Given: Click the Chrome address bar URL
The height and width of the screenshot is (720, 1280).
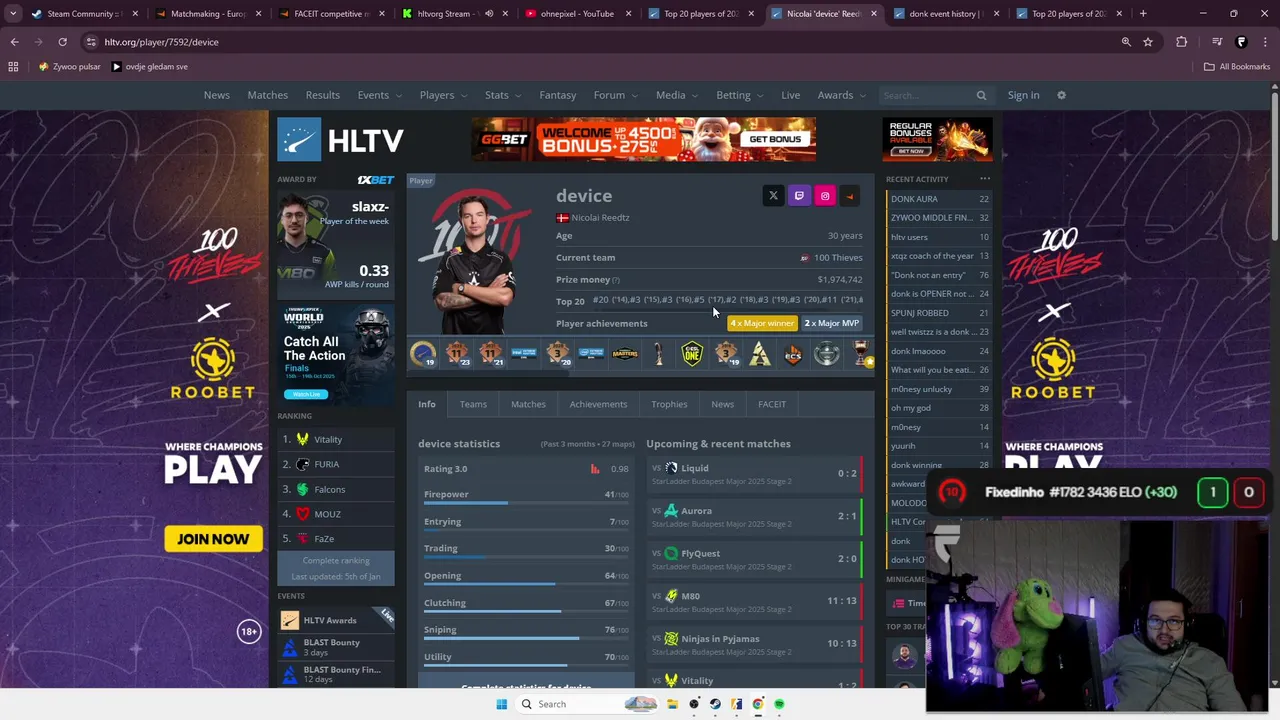Looking at the screenshot, I should pos(161,42).
